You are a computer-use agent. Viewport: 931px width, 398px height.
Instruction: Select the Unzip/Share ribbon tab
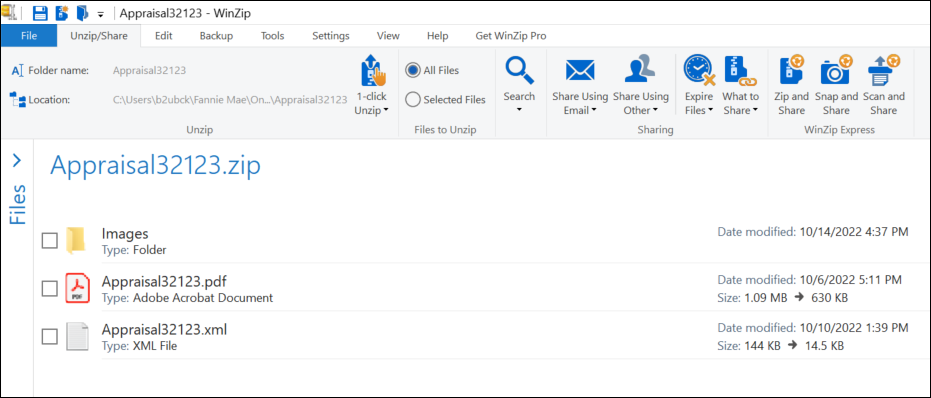tap(99, 36)
